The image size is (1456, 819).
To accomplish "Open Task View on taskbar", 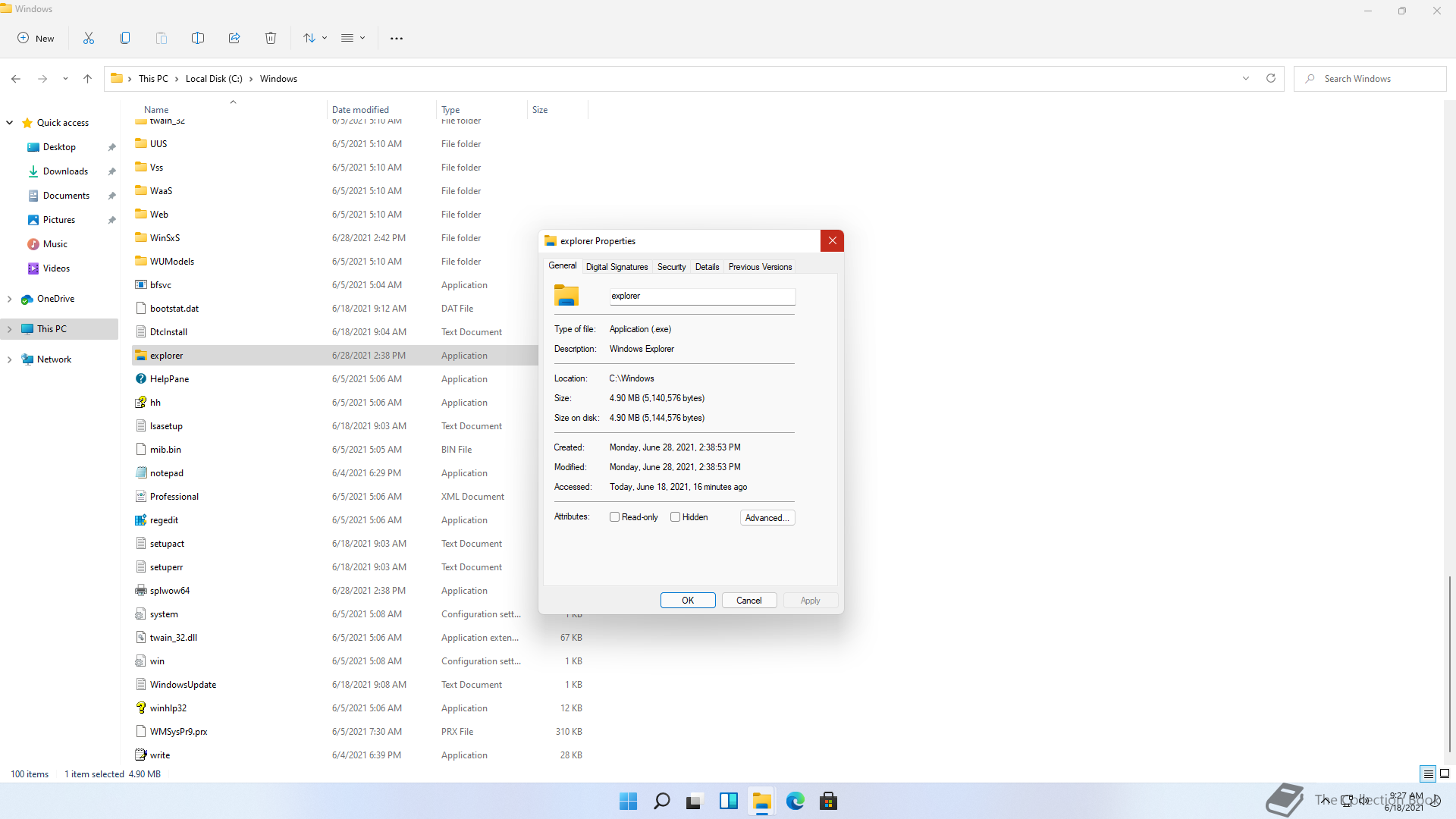I will (695, 801).
